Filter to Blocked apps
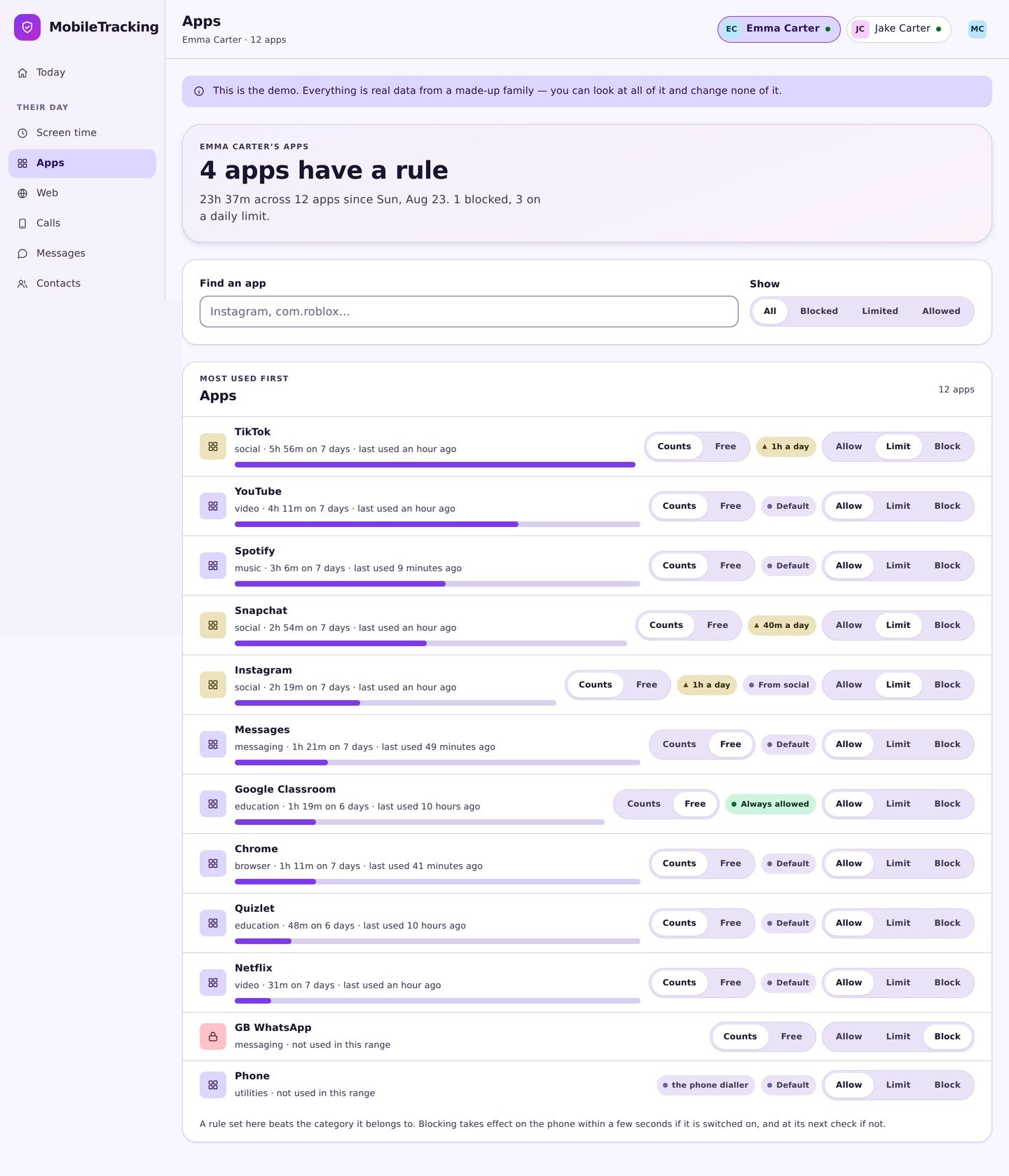Screen dimensions: 1009x1176 pos(819,311)
